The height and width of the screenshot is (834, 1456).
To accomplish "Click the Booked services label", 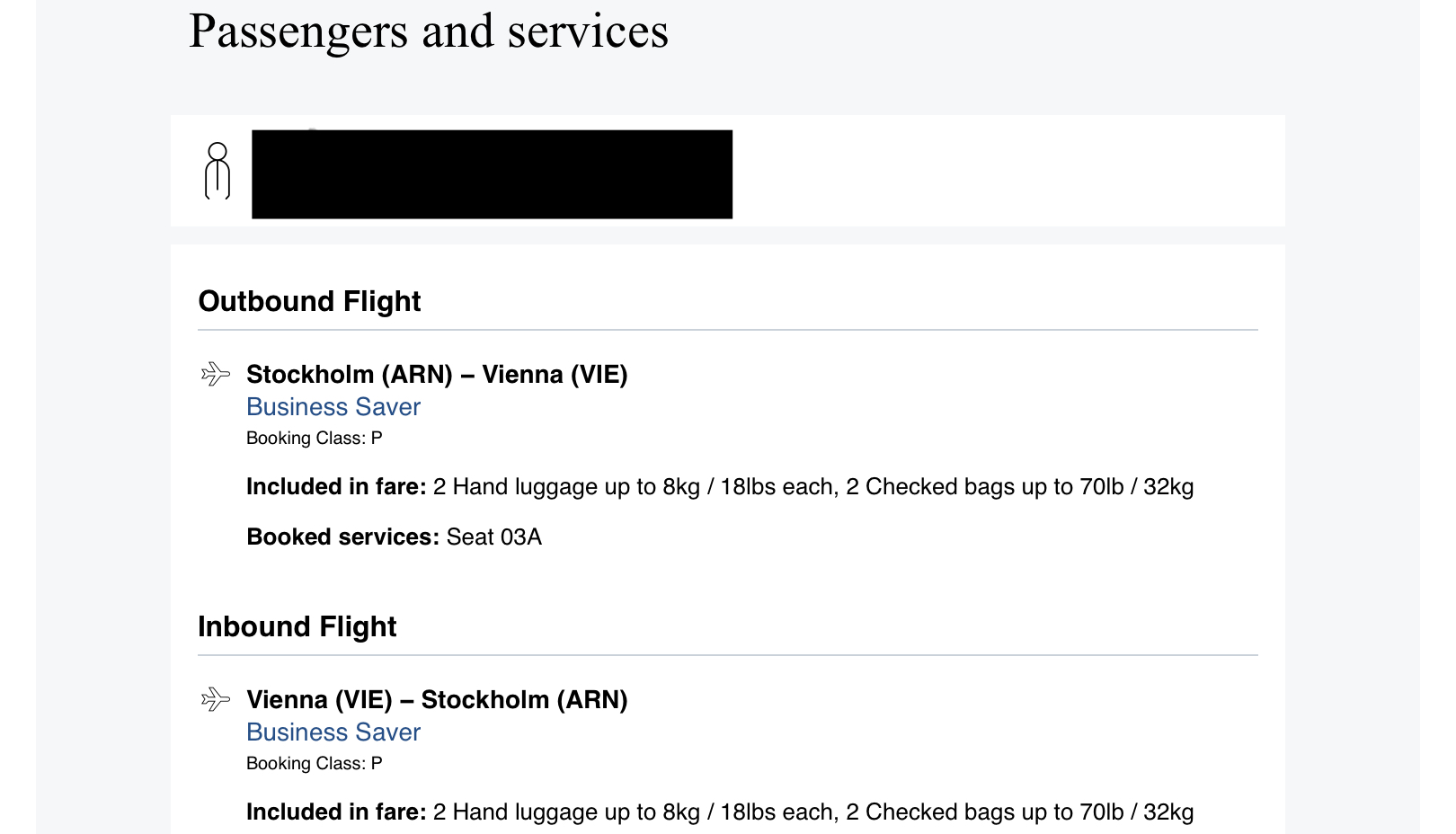I will 342,537.
